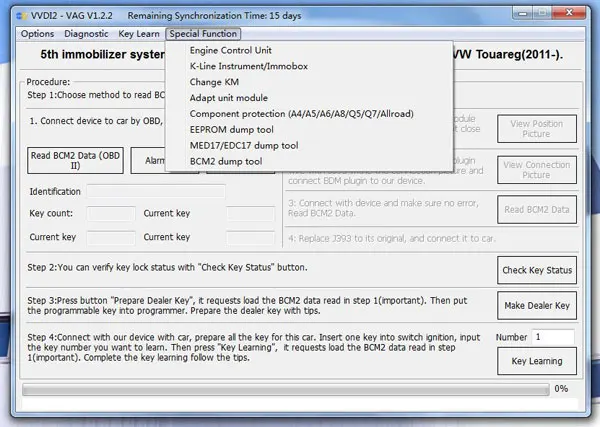This screenshot has height=427, width=600.
Task: Click the Step 4 key learning instructions
Action: [x=253, y=347]
